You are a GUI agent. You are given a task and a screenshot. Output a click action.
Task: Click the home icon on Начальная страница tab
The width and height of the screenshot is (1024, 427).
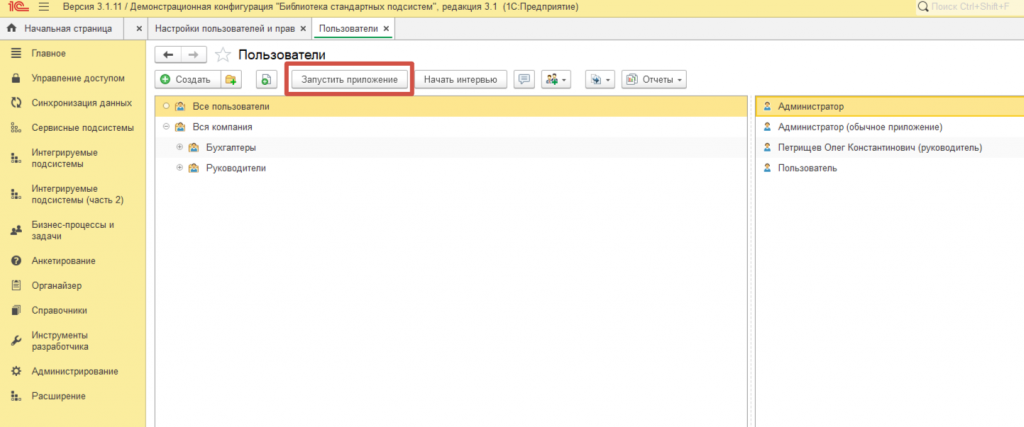tap(12, 29)
